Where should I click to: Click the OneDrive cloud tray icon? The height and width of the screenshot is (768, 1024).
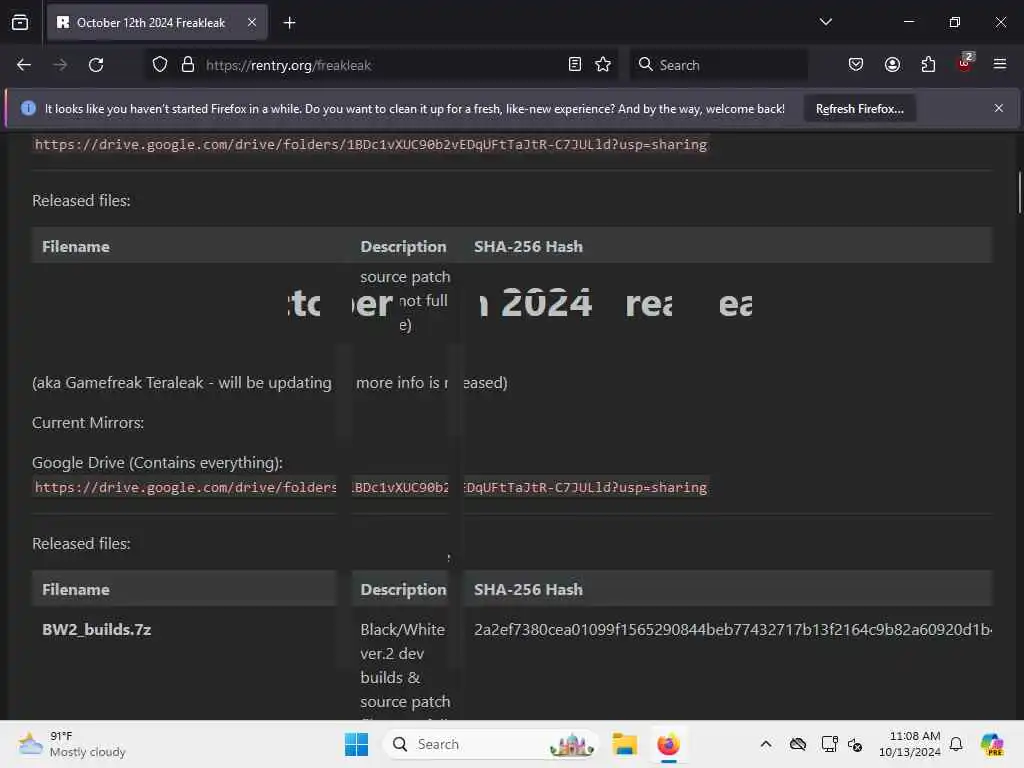coord(797,744)
